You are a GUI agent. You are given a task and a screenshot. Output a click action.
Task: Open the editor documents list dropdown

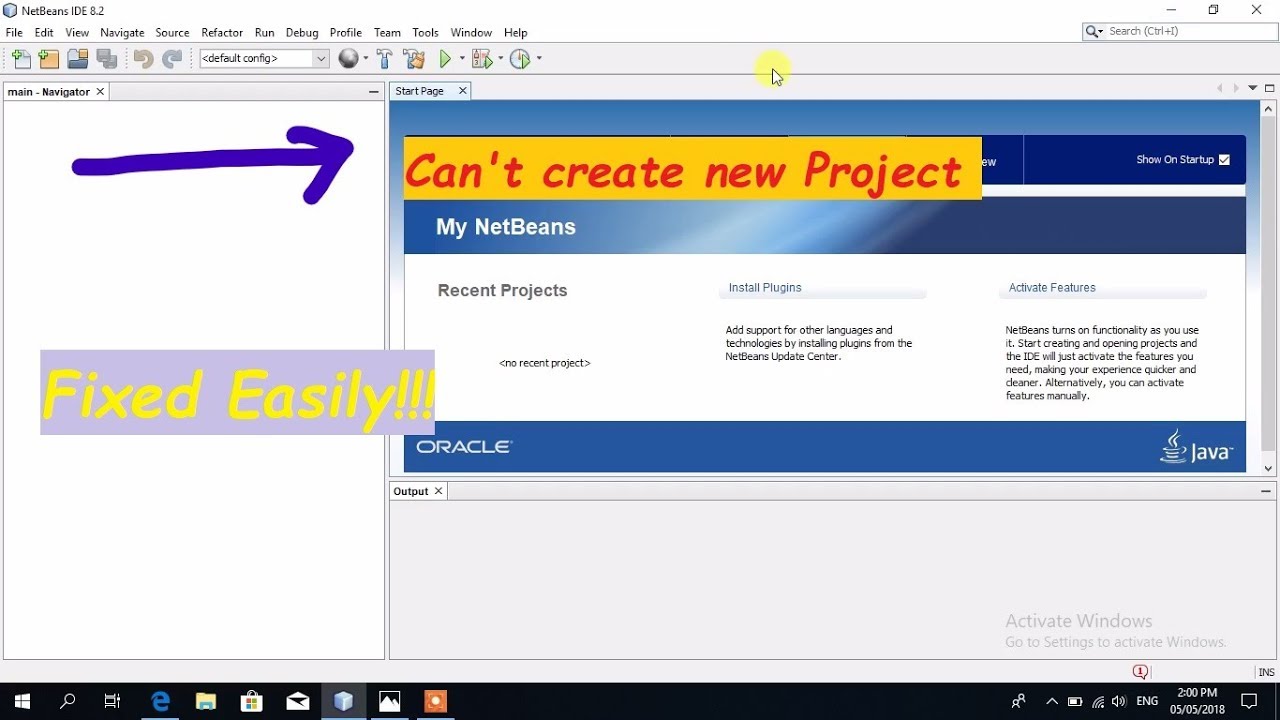1252,88
